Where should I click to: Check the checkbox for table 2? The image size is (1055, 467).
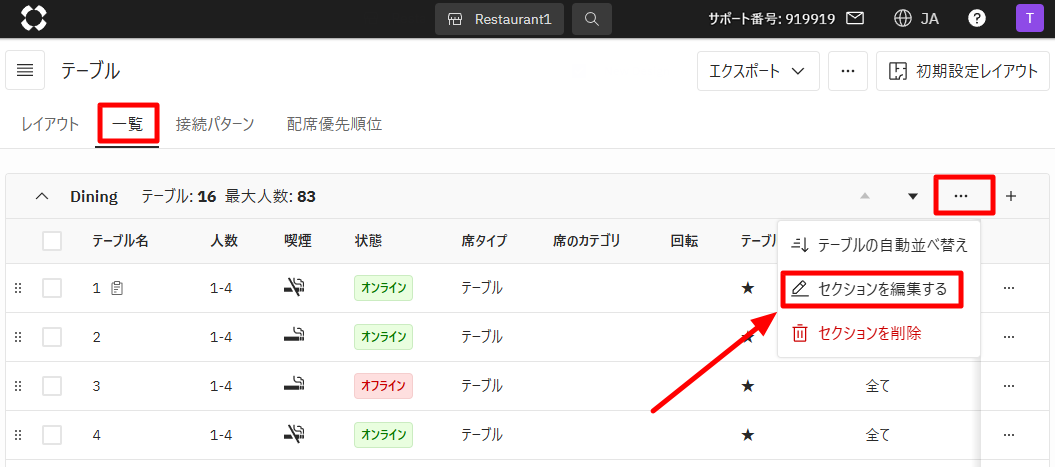(52, 337)
